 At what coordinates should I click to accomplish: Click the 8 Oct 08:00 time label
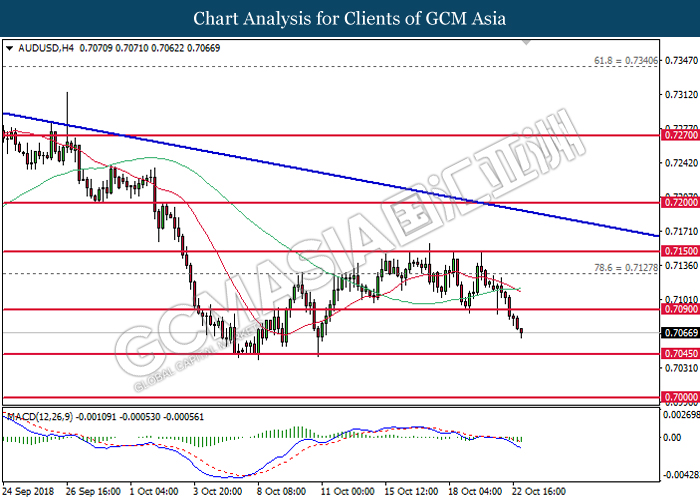tap(281, 492)
